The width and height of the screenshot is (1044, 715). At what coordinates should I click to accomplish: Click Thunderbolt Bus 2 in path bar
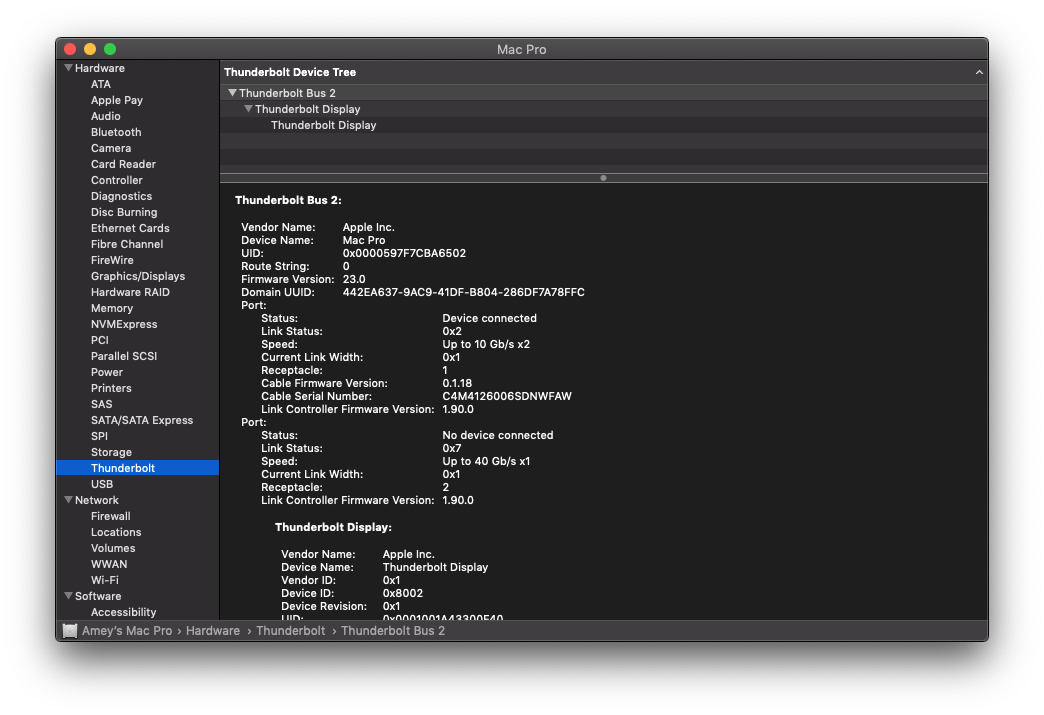click(393, 630)
